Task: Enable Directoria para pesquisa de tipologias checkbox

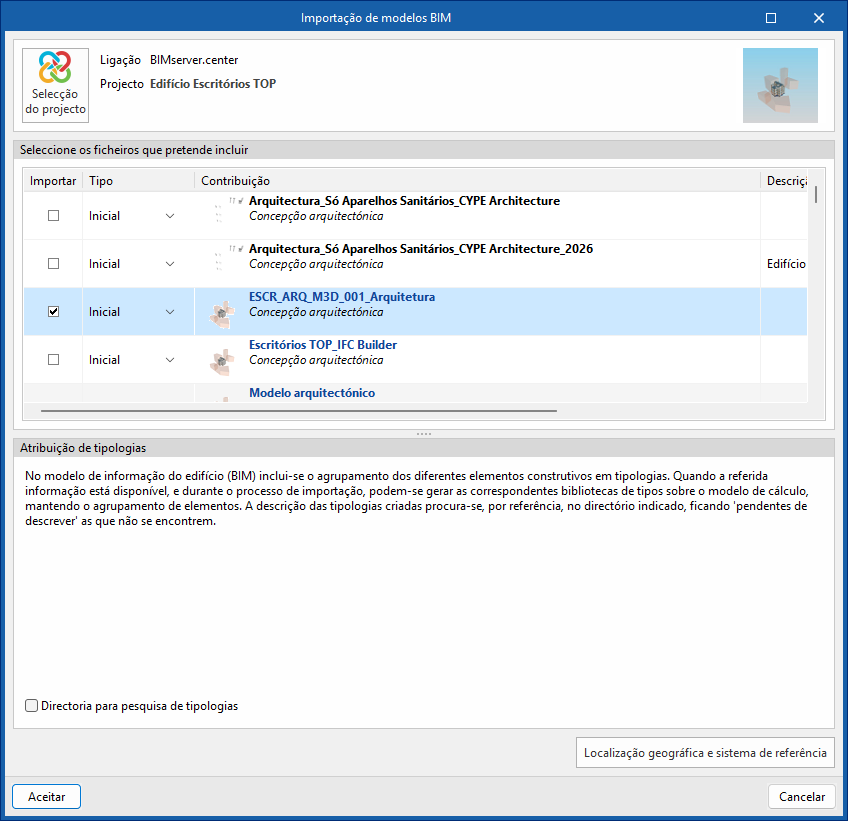Action: coord(31,706)
